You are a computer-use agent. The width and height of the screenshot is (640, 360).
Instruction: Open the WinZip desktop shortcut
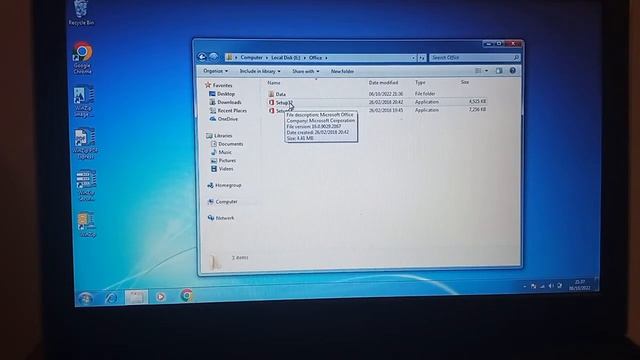coord(87,224)
